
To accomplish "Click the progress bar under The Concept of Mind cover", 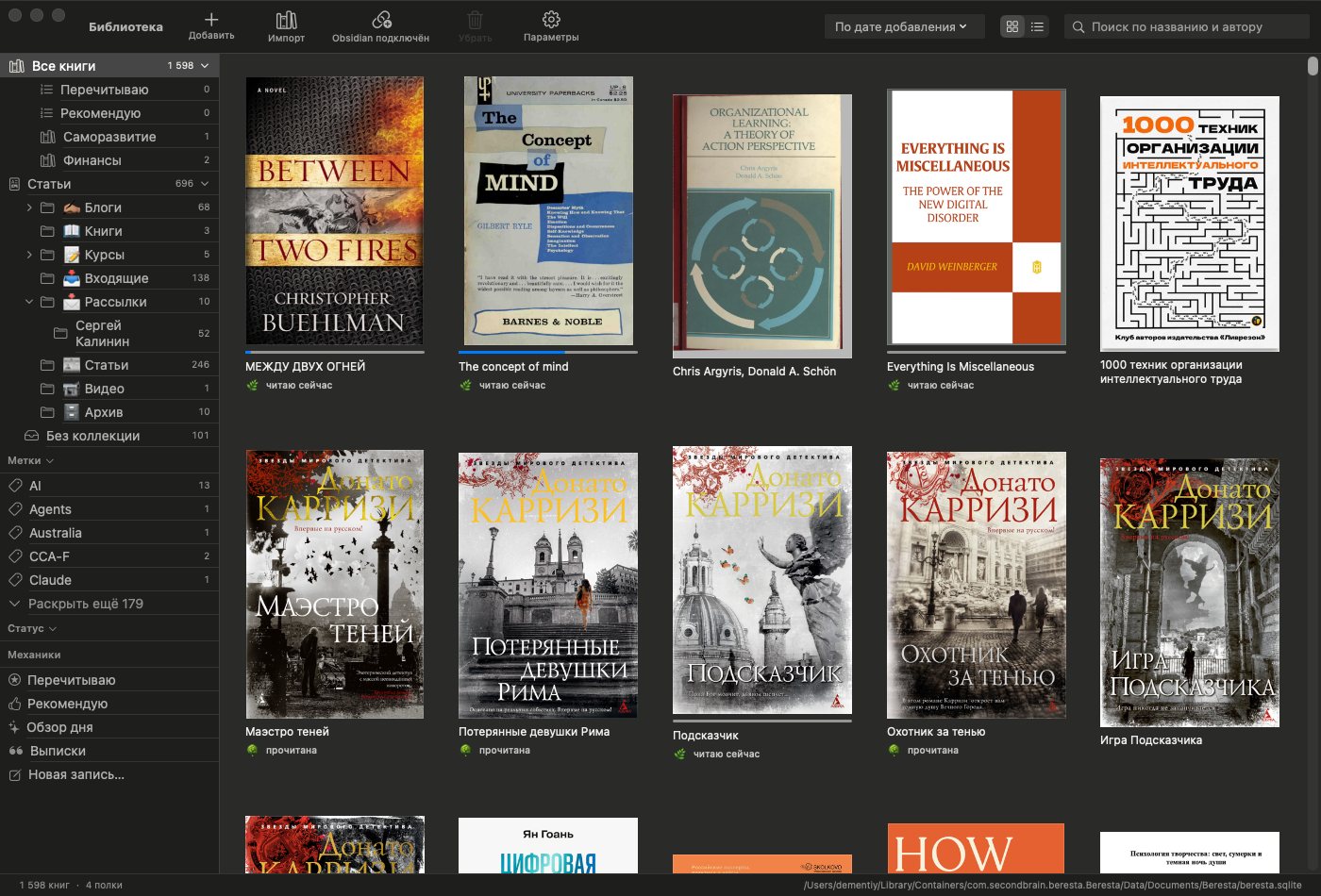I will [x=548, y=352].
